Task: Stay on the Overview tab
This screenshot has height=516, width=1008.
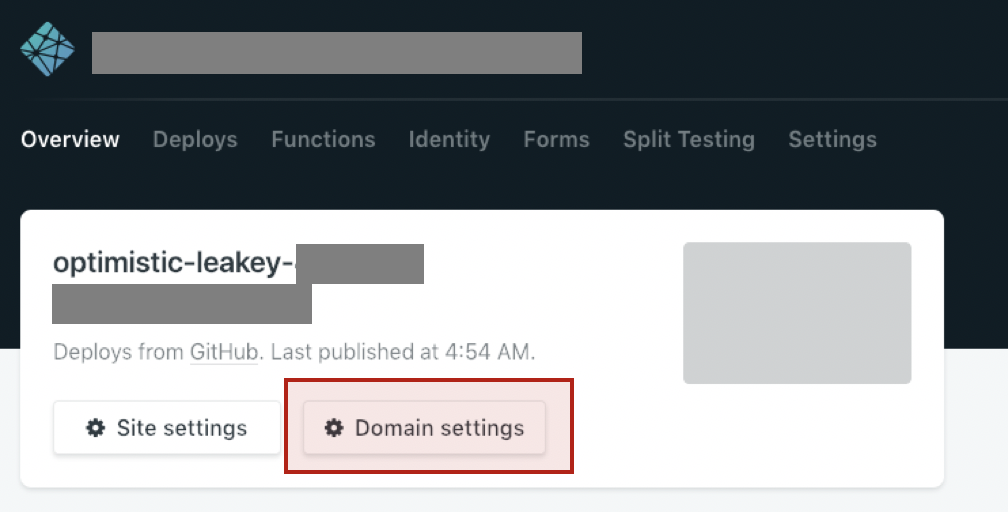Action: pos(70,139)
